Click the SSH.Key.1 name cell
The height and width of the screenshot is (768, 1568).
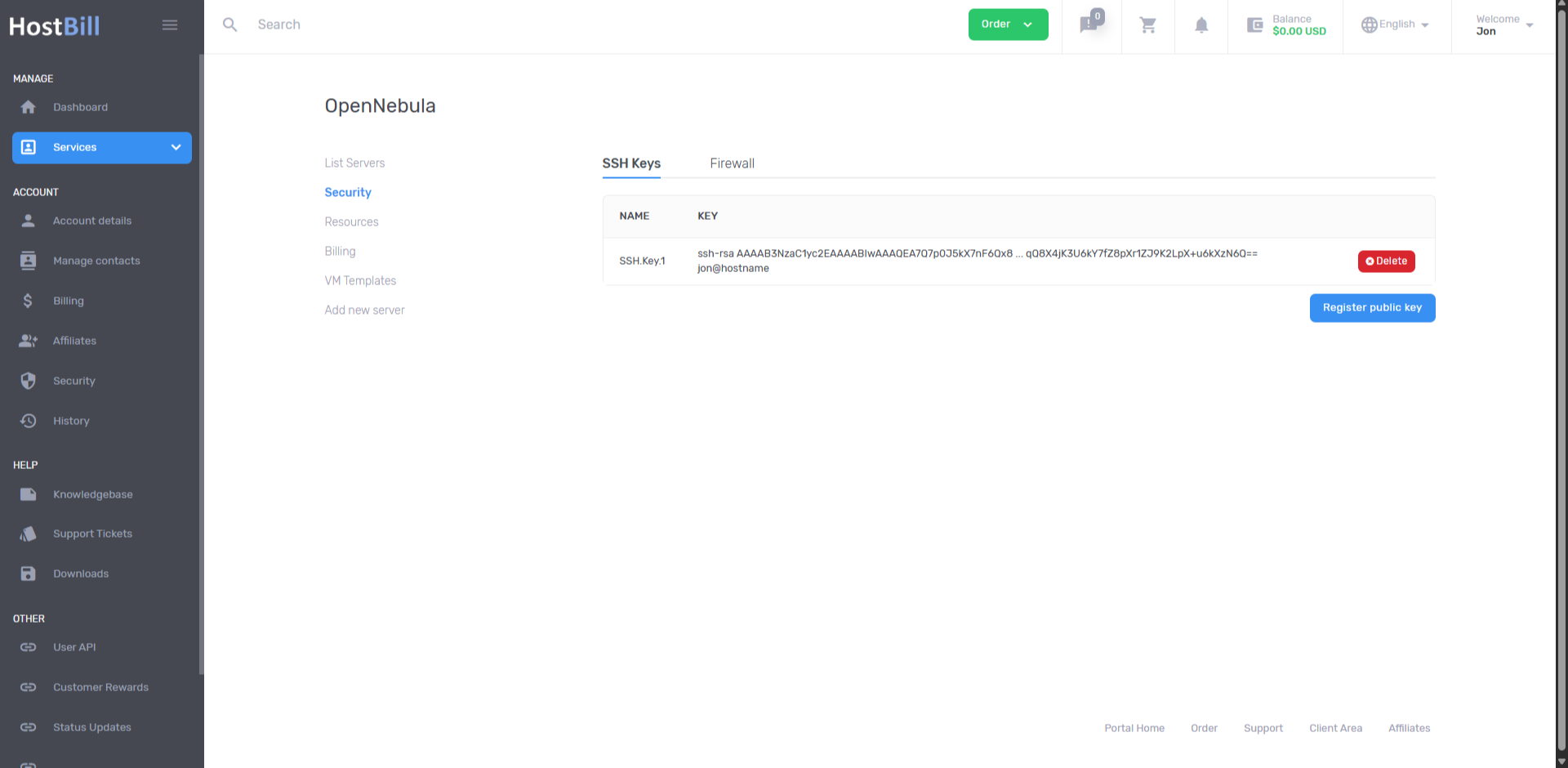coord(642,261)
